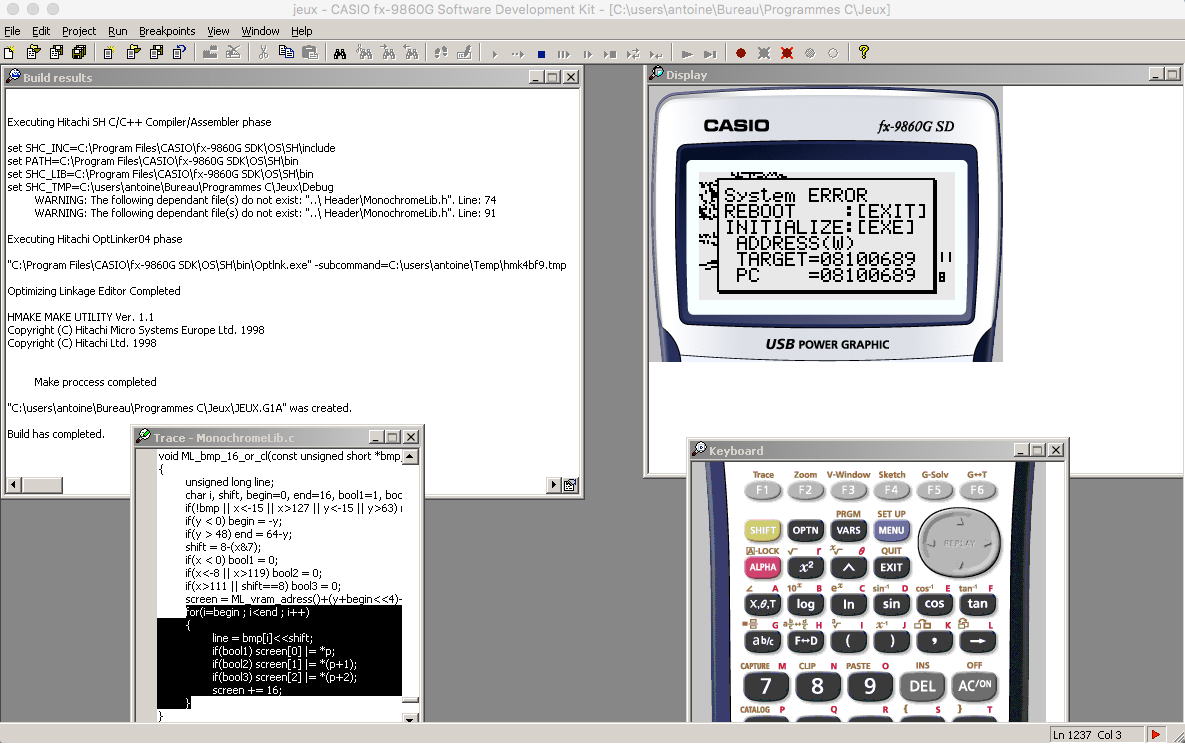The height and width of the screenshot is (744, 1185).
Task: Click the Trace window scroll up arrow
Action: point(410,457)
